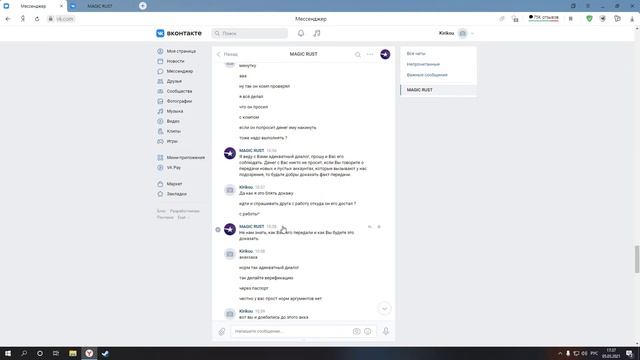Jump to latest messages with round down arrow

384,309
